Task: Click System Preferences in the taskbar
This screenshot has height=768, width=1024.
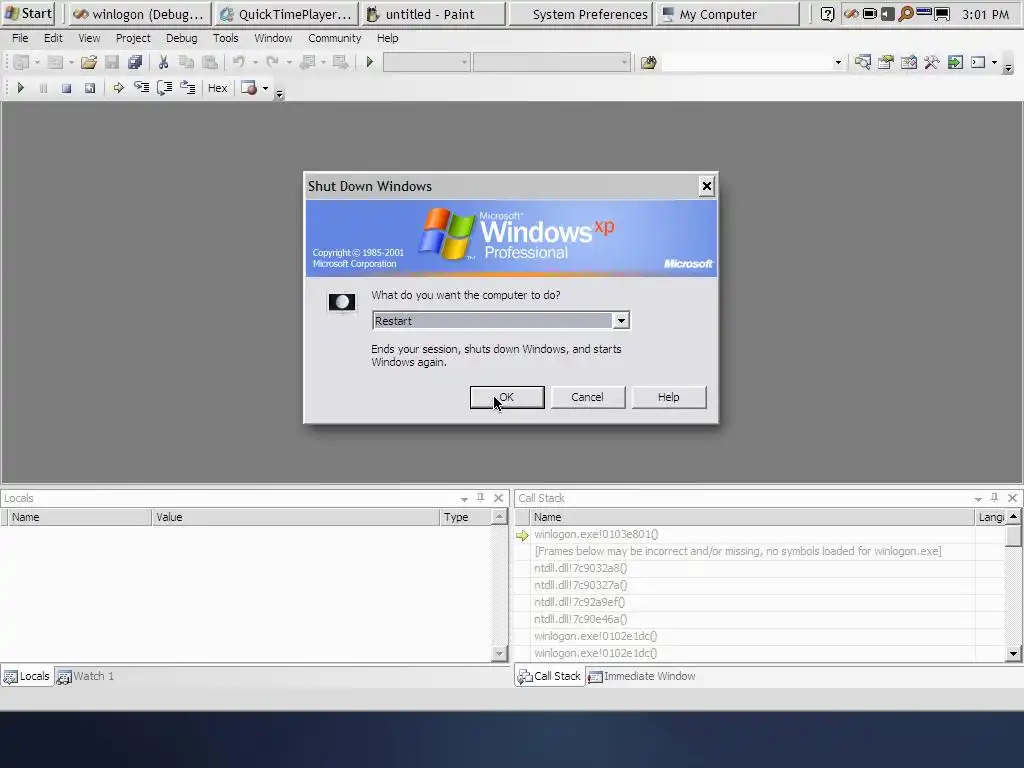Action: click(581, 14)
